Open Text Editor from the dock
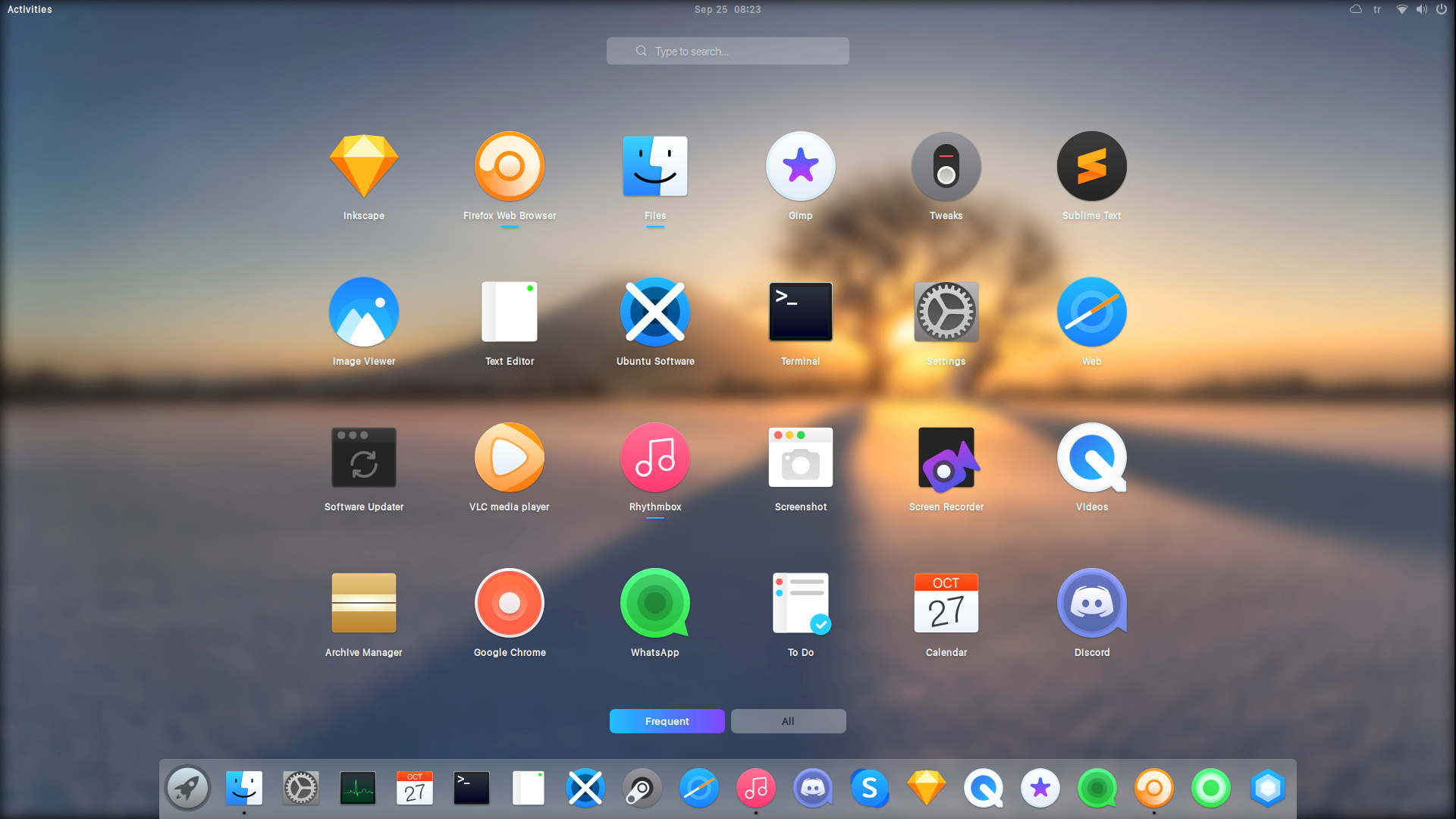This screenshot has height=819, width=1456. 529,789
